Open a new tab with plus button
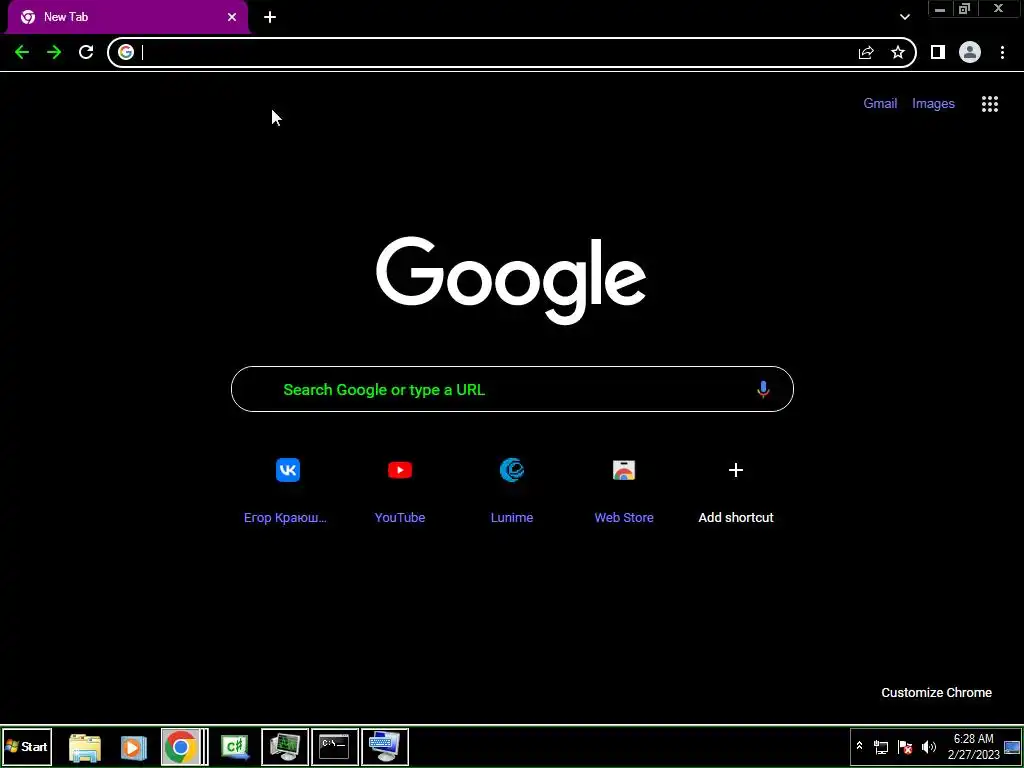Viewport: 1024px width, 768px height. [x=270, y=17]
